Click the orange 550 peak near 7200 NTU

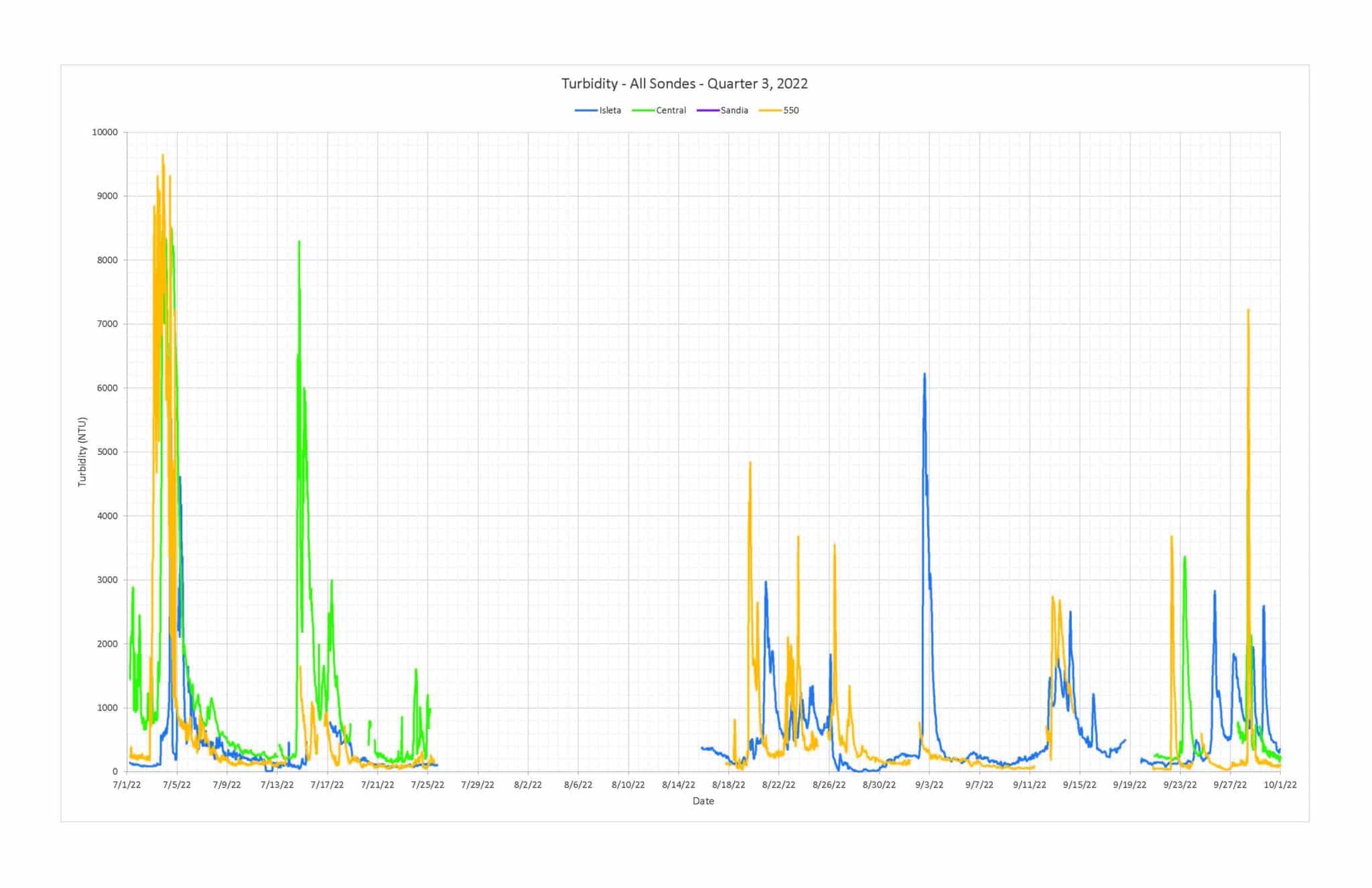1248,311
